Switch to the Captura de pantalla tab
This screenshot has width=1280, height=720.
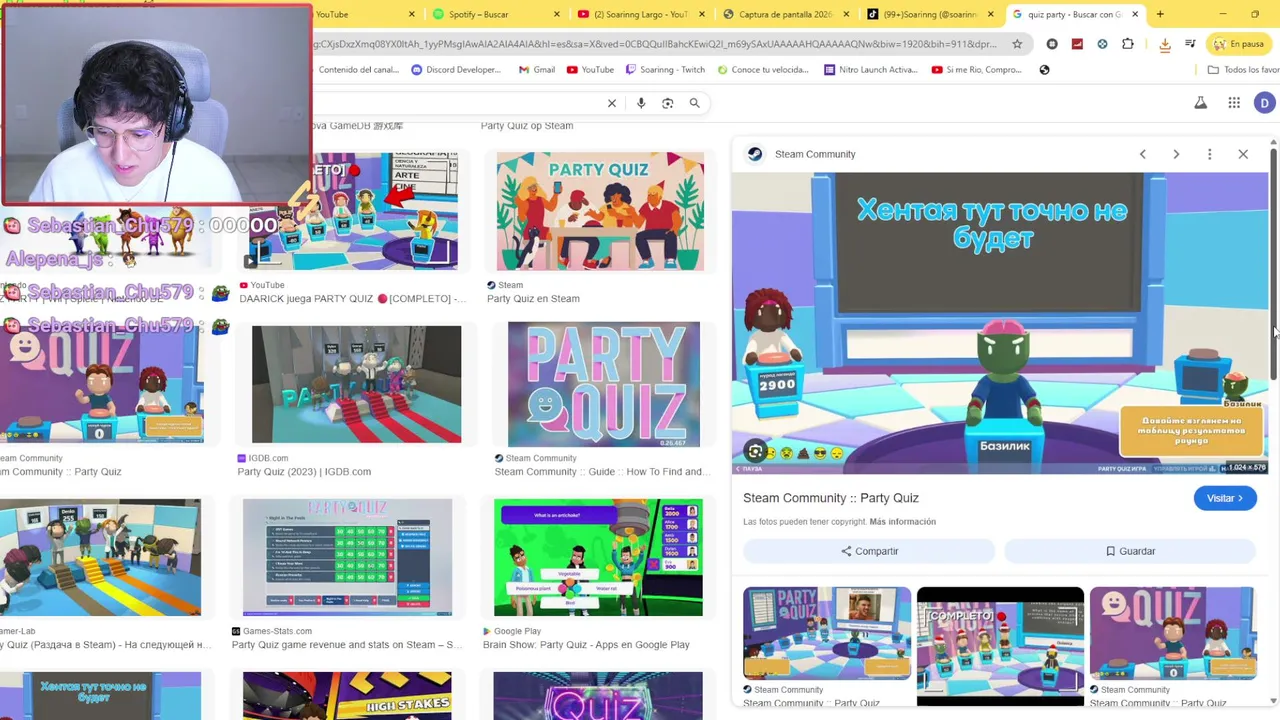(786, 14)
